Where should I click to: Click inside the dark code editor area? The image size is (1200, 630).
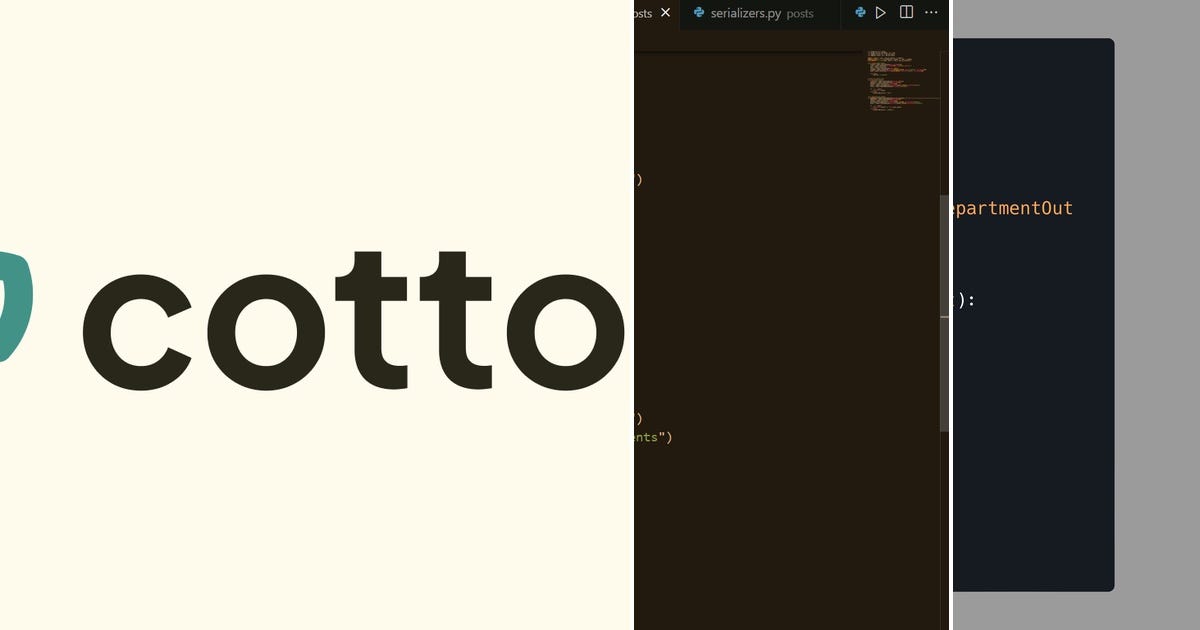coord(780,300)
